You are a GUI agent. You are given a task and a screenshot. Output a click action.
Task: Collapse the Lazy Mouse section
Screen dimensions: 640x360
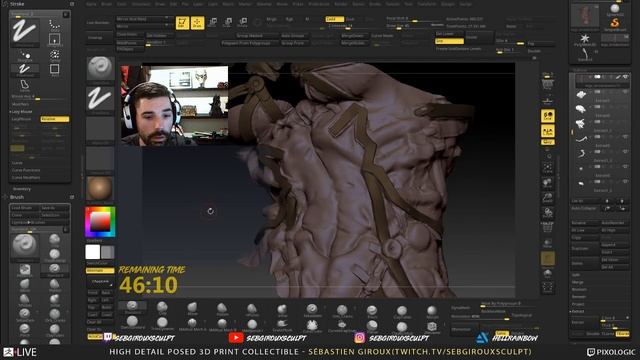click(22, 111)
